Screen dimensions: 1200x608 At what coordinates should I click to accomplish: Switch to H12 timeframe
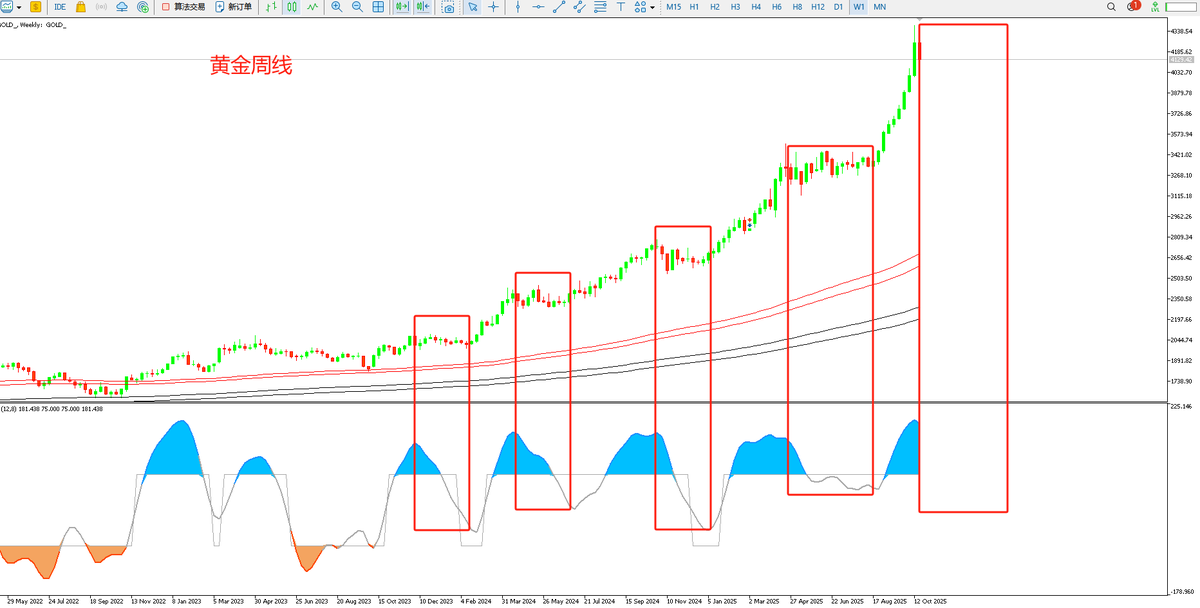[x=818, y=7]
